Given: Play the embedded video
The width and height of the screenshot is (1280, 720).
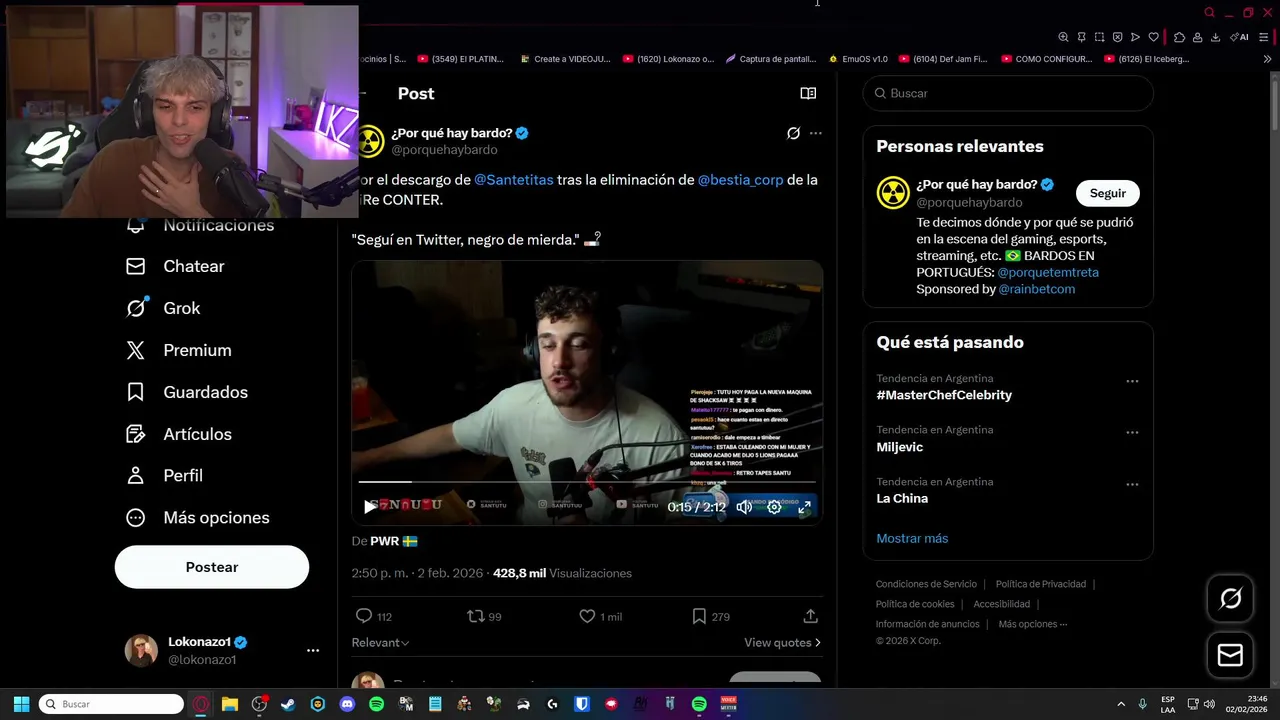Looking at the screenshot, I should click(x=370, y=507).
